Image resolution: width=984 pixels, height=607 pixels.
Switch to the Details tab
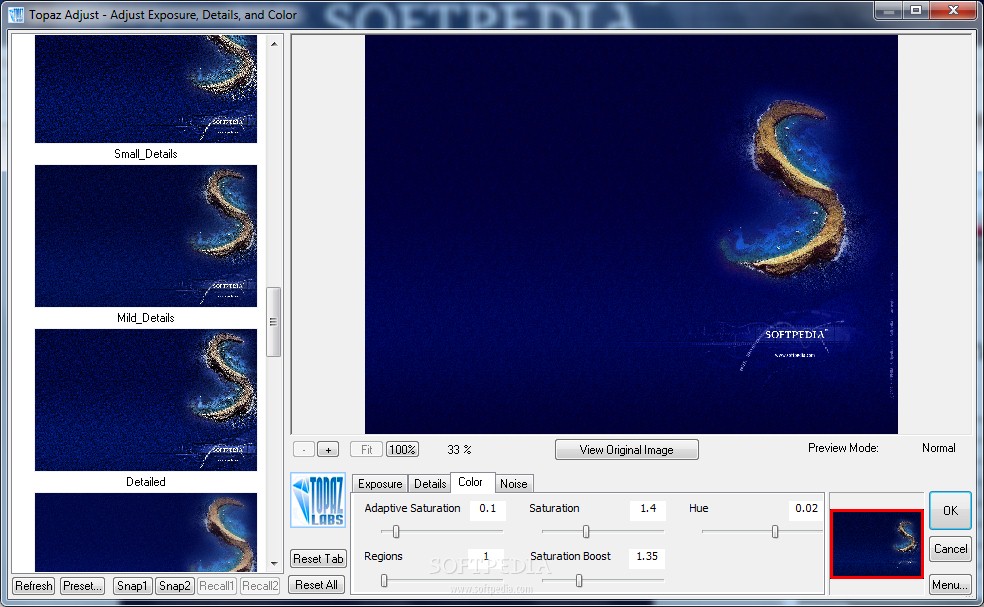(x=430, y=483)
